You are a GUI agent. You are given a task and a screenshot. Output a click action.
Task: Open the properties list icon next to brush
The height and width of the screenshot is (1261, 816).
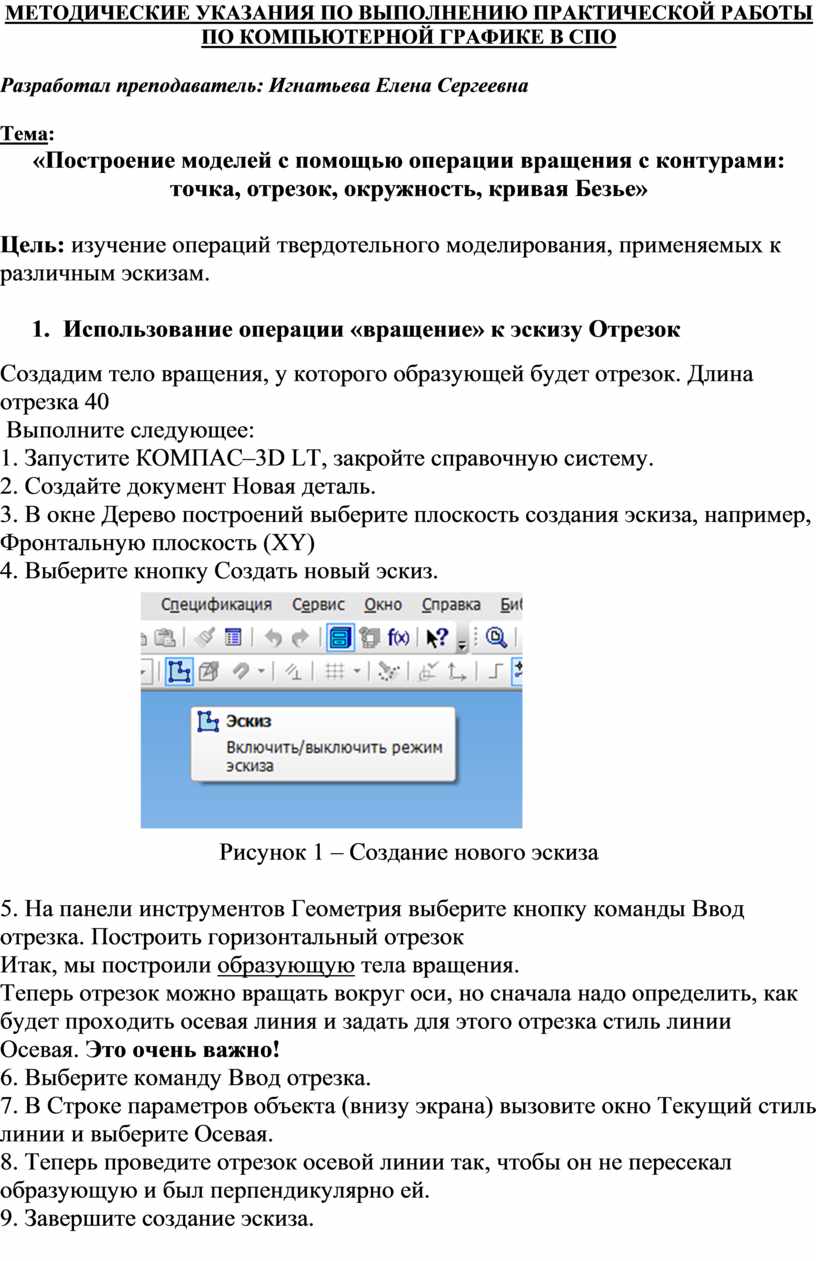pyautogui.click(x=233, y=638)
